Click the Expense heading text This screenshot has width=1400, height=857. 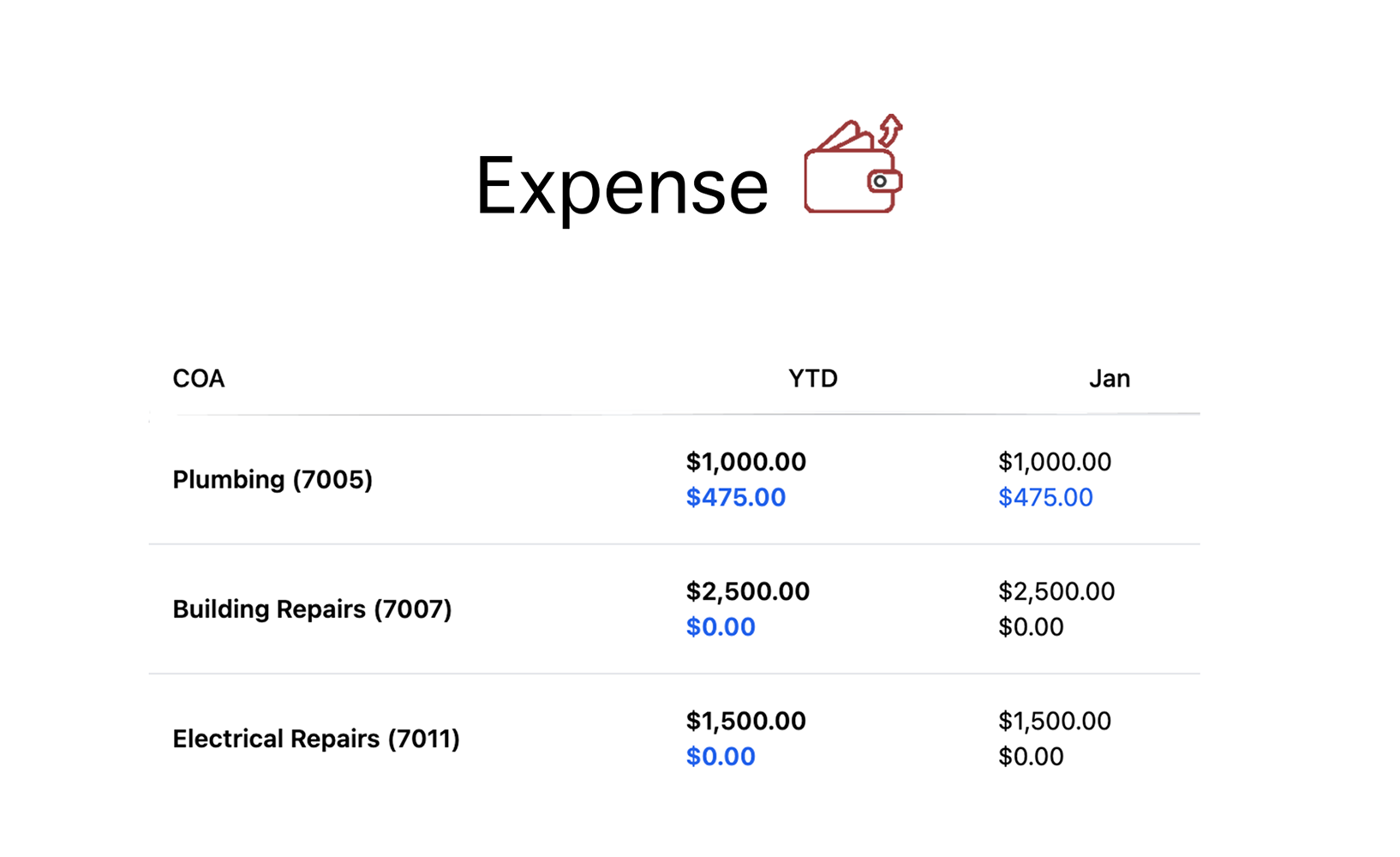point(622,186)
